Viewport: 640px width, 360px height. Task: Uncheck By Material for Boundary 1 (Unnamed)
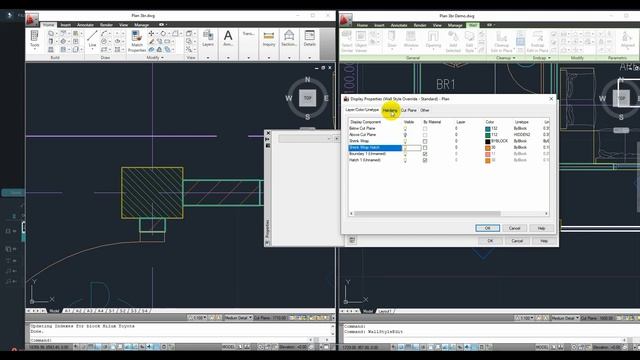click(425, 154)
